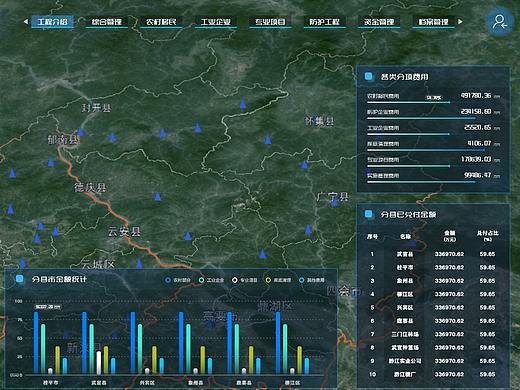Click the progress bar under 25520.65 value

pos(408,134)
